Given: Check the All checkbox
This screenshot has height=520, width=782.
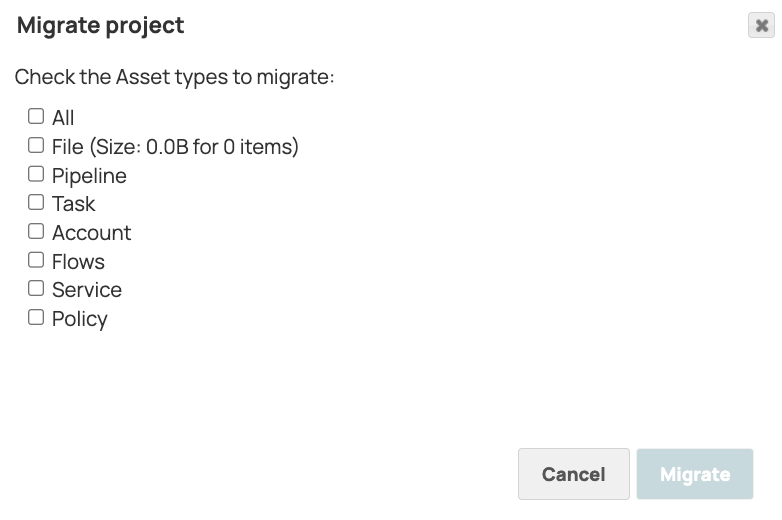Looking at the screenshot, I should [36, 116].
